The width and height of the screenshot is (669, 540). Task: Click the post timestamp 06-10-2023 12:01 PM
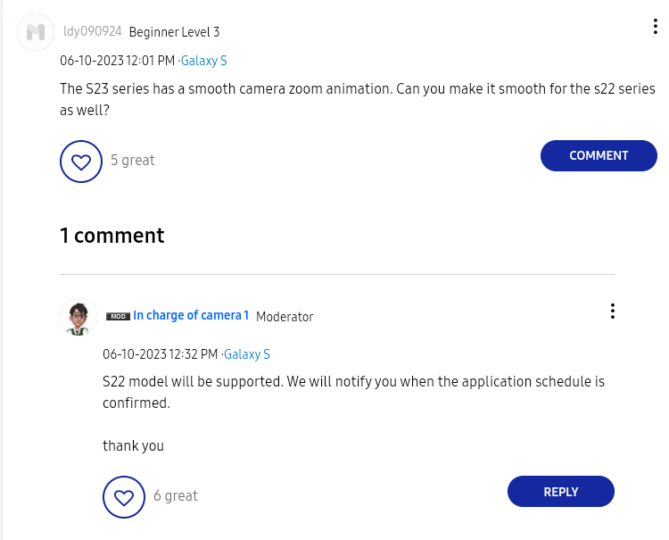pos(117,61)
